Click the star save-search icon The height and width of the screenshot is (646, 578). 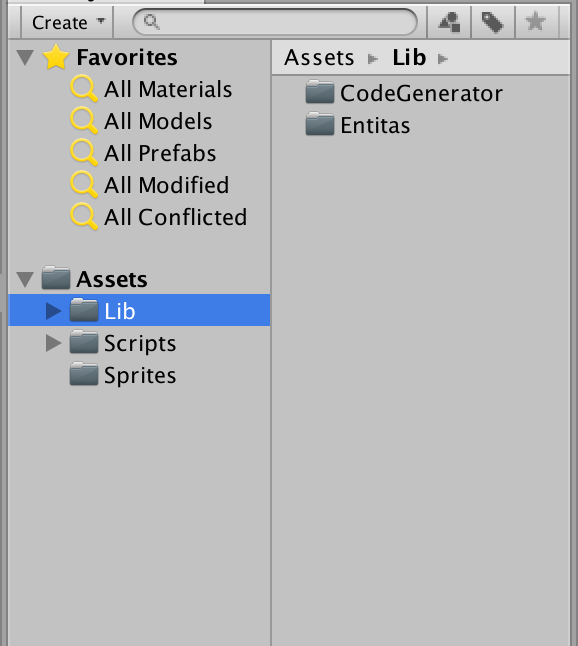[536, 22]
